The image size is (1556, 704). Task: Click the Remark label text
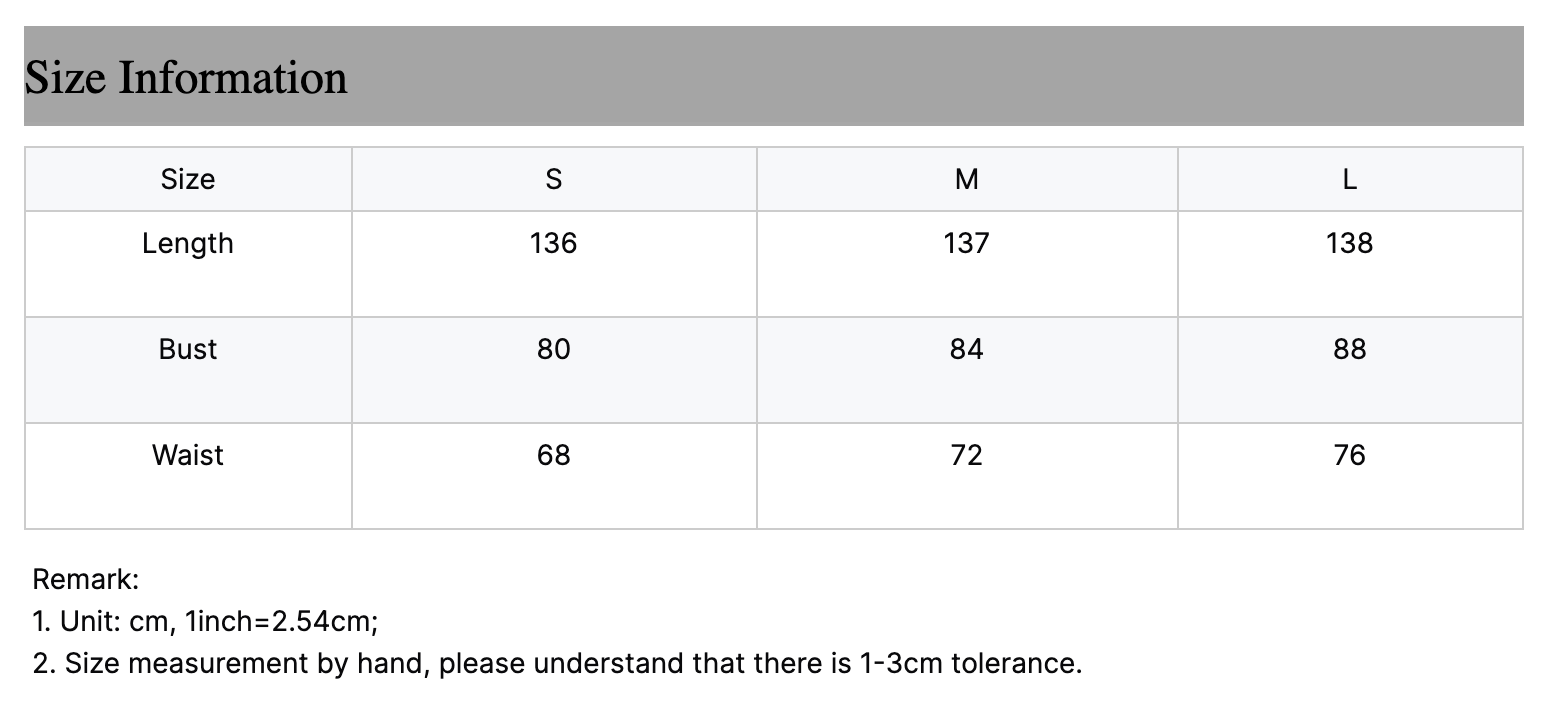pos(86,579)
